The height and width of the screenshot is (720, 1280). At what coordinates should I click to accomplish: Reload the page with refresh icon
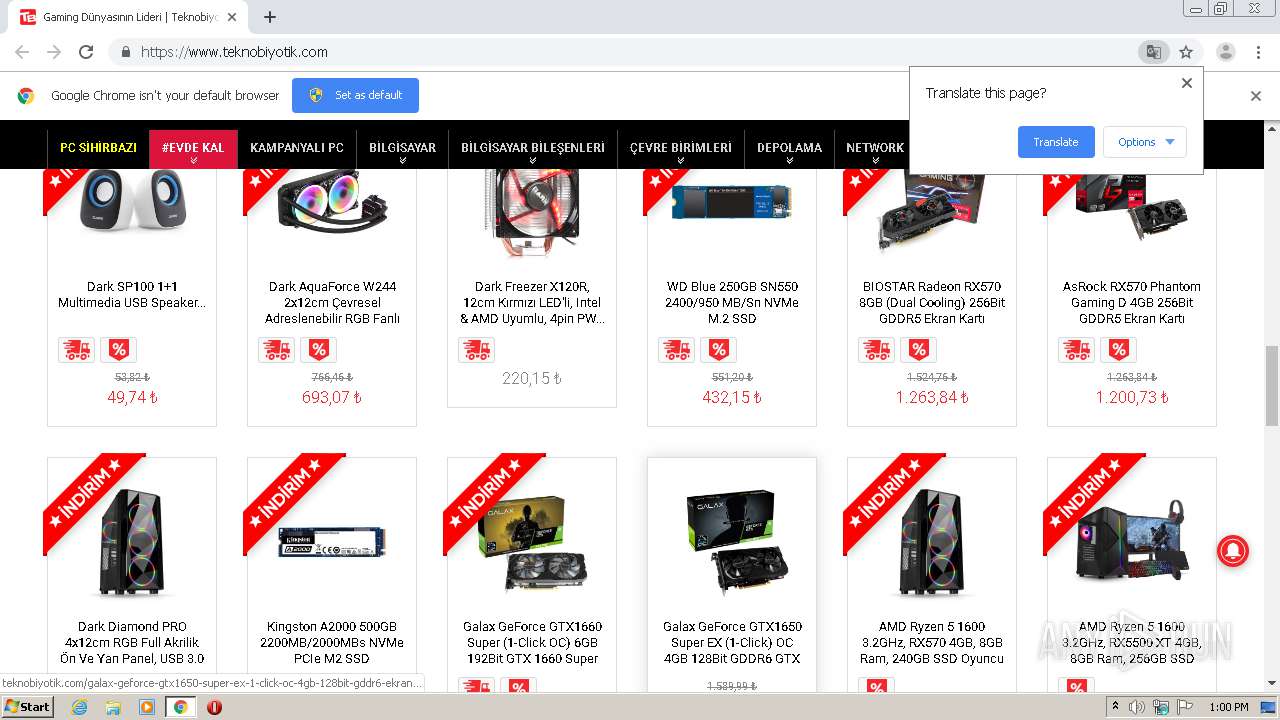tap(86, 52)
